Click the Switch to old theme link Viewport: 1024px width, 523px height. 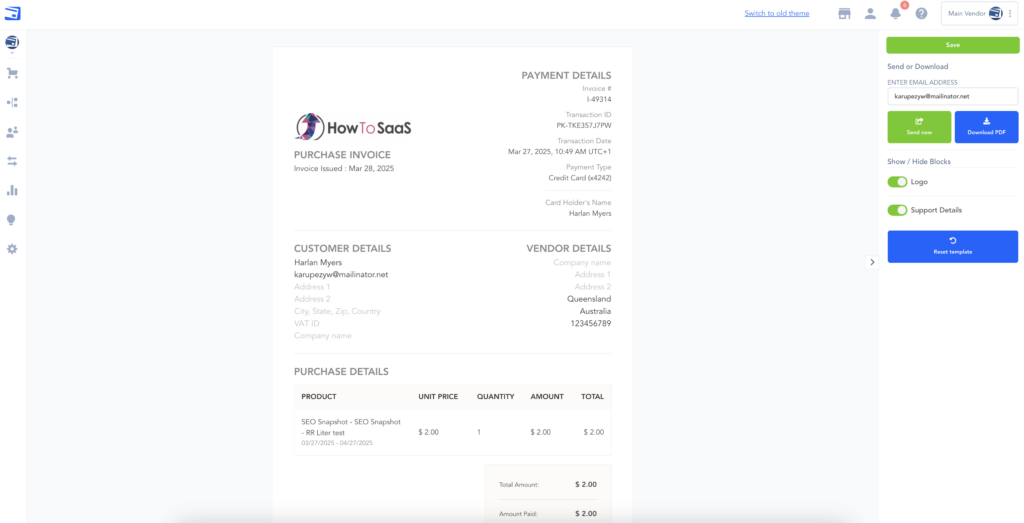[x=777, y=14]
